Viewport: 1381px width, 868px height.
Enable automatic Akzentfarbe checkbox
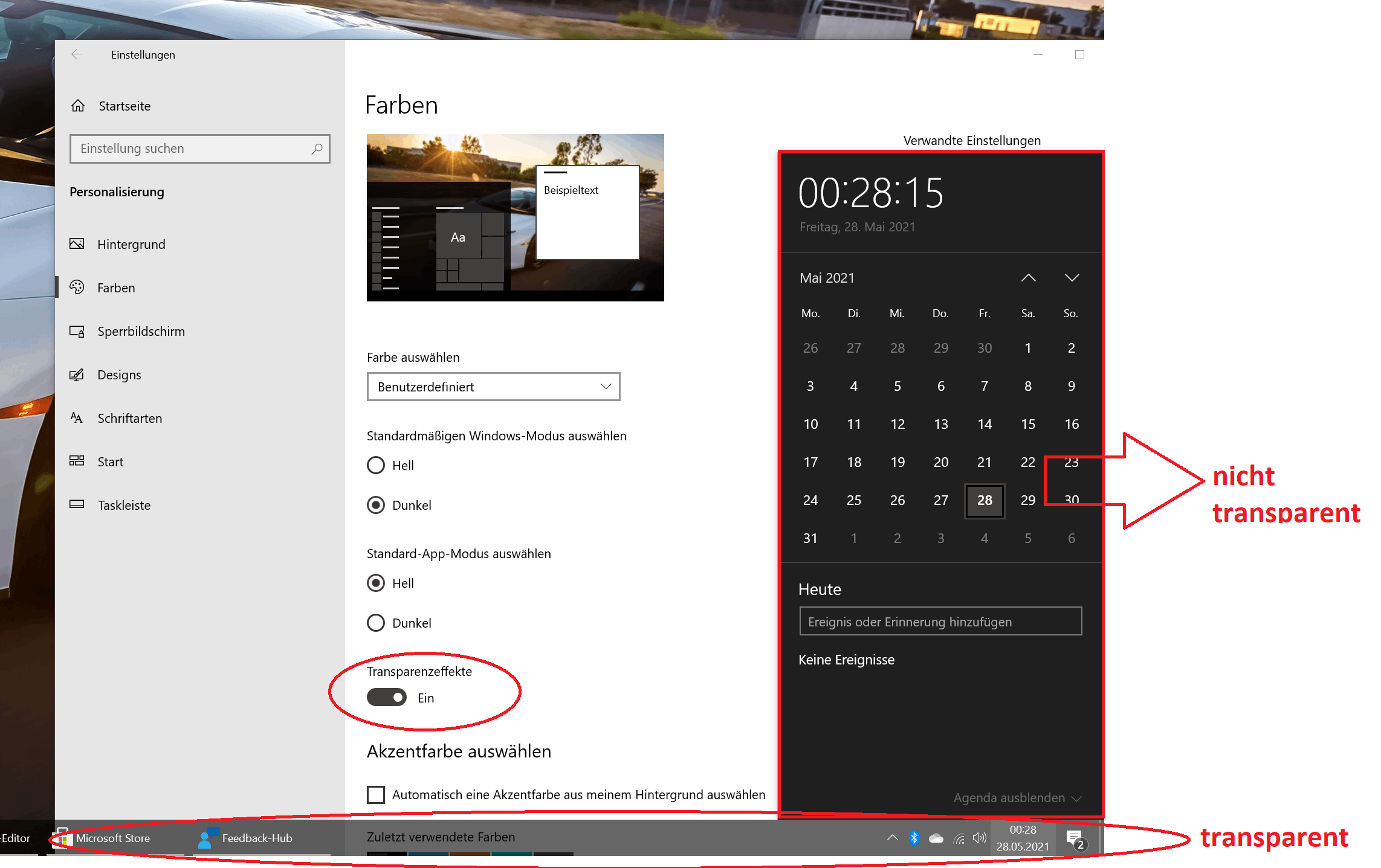(376, 794)
